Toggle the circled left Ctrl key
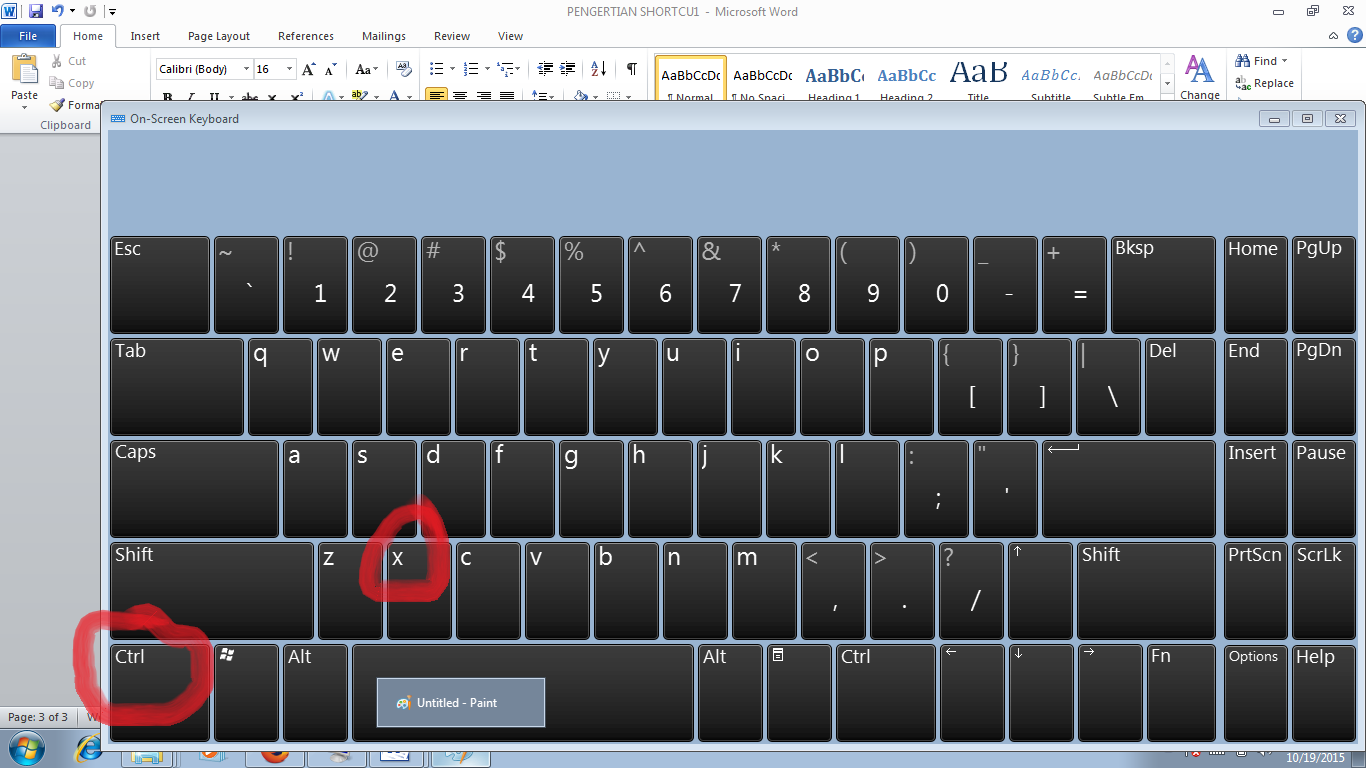This screenshot has width=1366, height=768. click(159, 690)
